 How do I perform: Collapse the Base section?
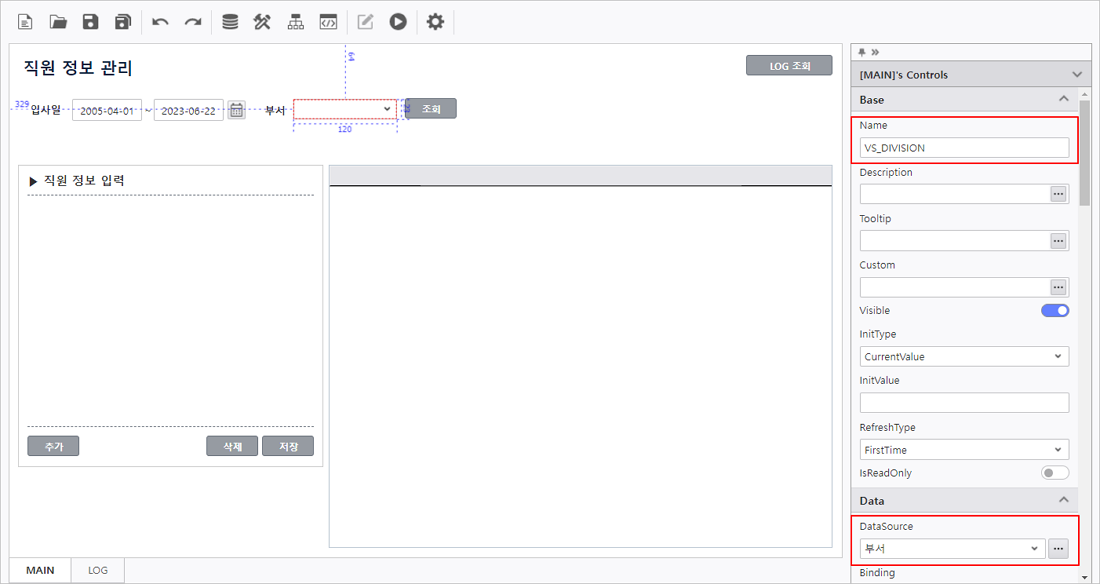(x=1063, y=100)
